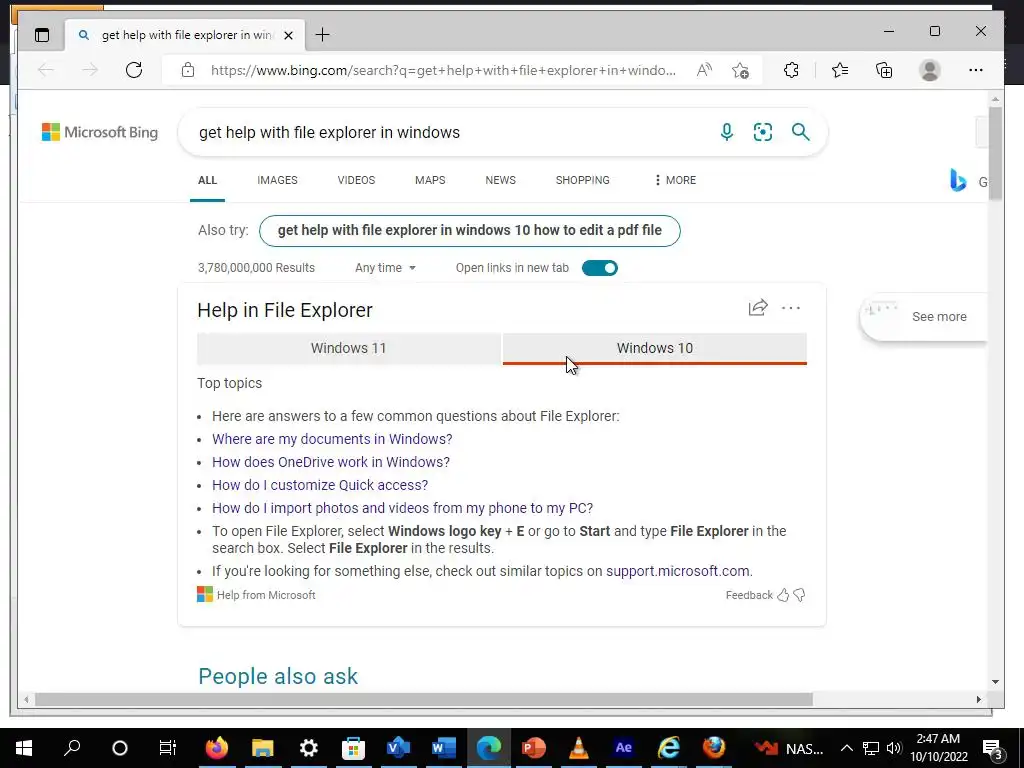Screen dimensions: 1024x768
Task: Open File Explorer from the taskbar
Action: coord(263,748)
